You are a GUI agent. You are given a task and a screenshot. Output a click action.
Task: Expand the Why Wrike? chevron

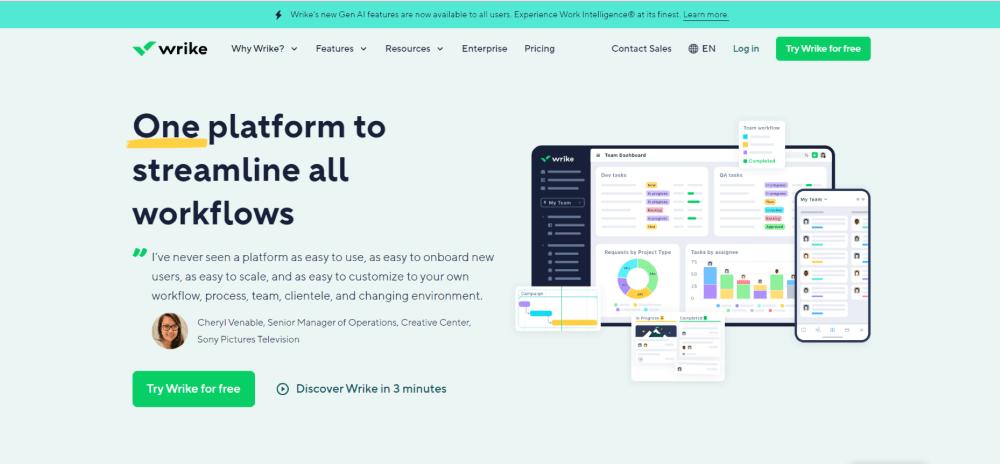294,49
